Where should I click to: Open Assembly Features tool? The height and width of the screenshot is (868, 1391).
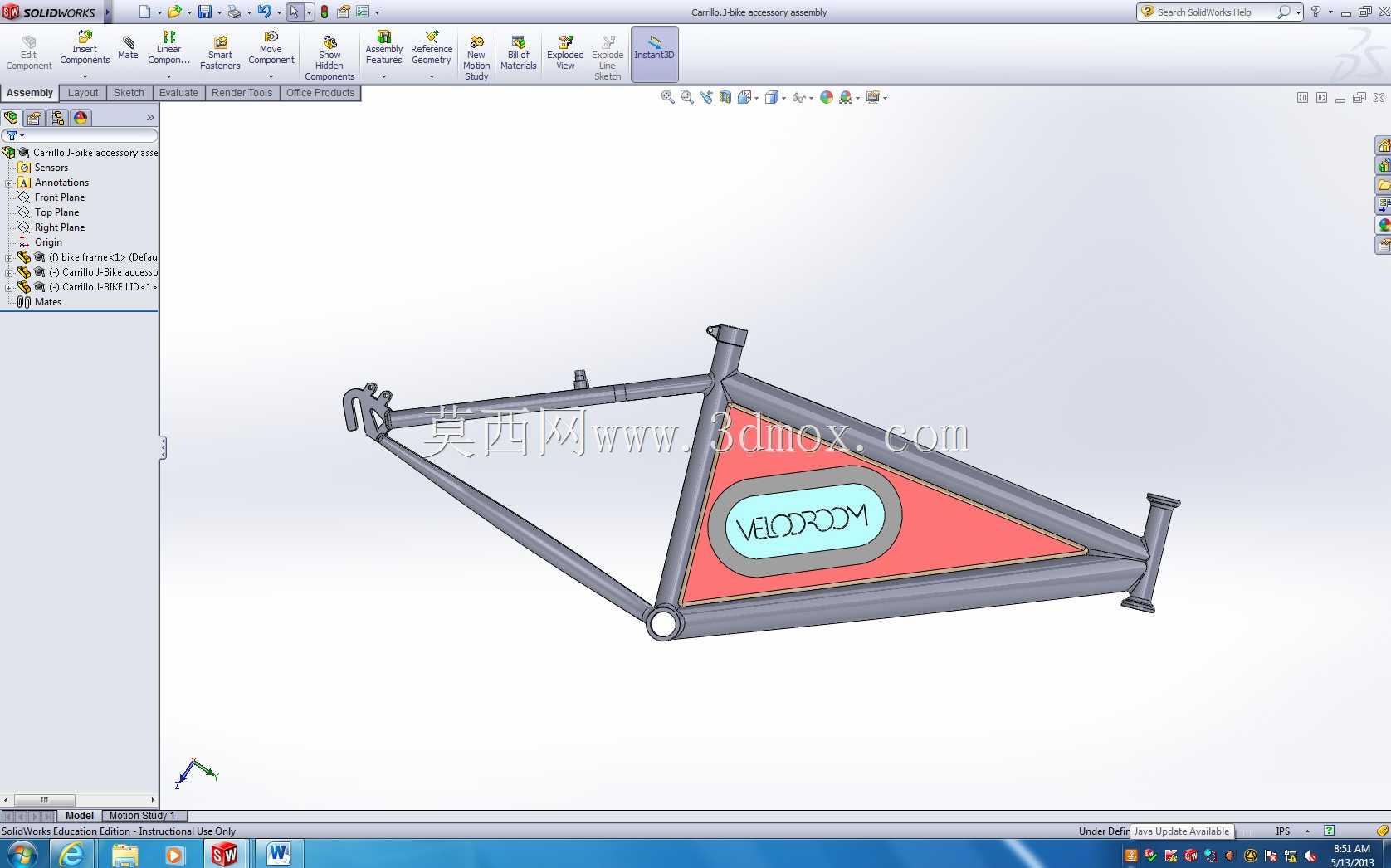pyautogui.click(x=384, y=48)
